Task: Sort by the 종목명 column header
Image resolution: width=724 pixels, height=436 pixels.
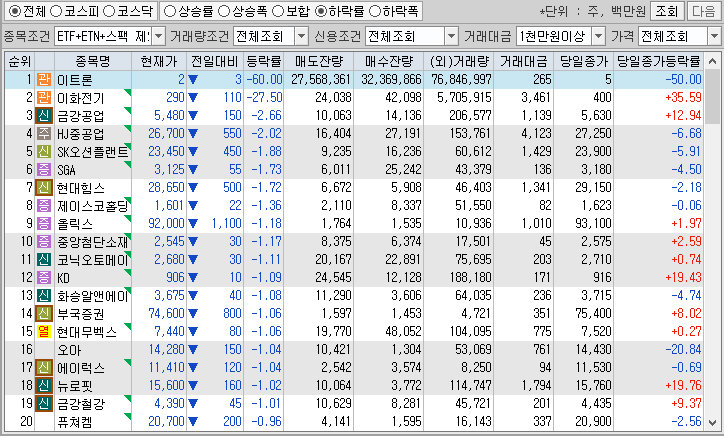Action: 93,61
